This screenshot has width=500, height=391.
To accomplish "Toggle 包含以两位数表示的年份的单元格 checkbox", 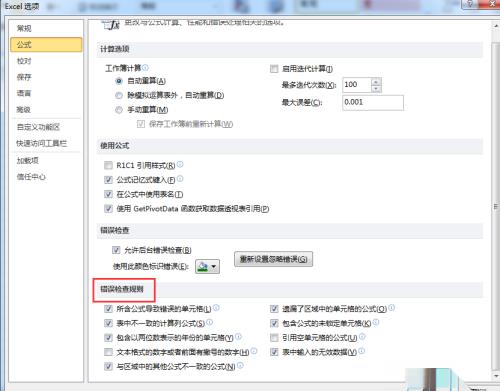I will pyautogui.click(x=108, y=338).
